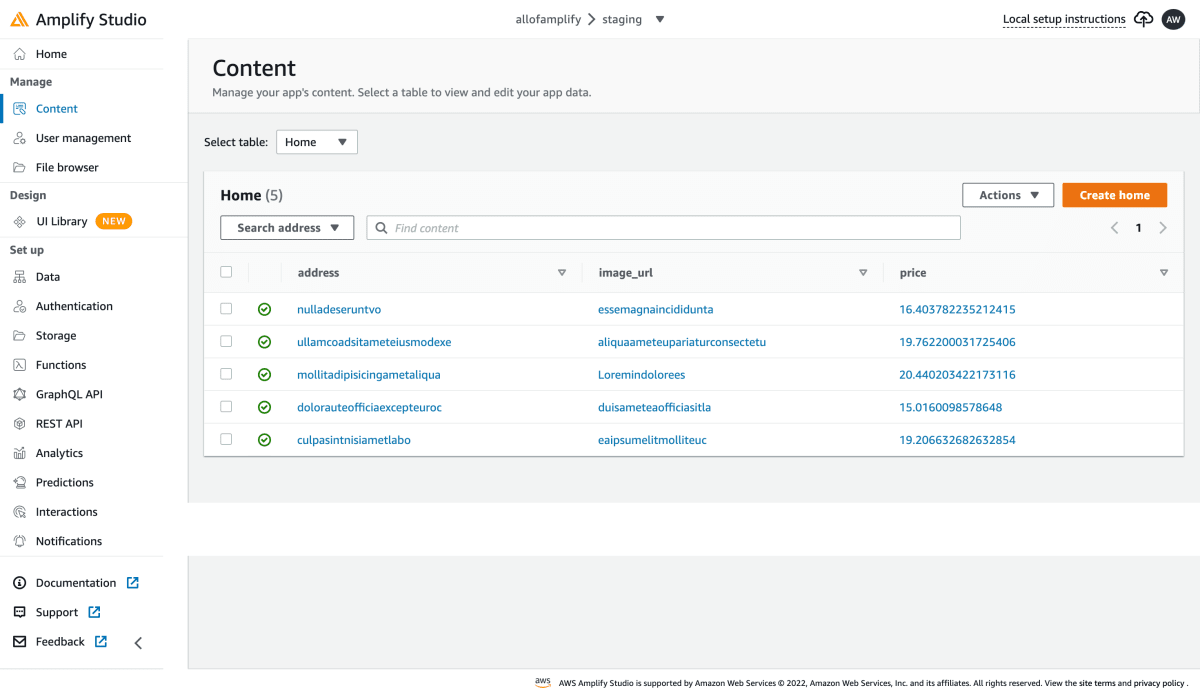This screenshot has height=697, width=1200.
Task: Open the staging environment dropdown arrow
Action: point(659,19)
